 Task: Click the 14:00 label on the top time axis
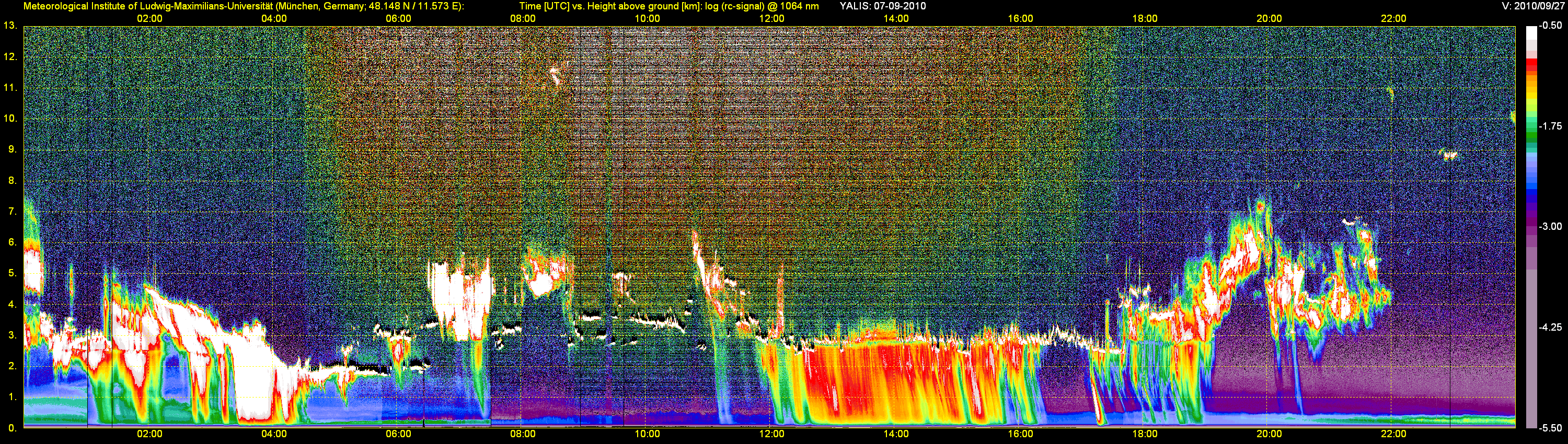point(896,19)
